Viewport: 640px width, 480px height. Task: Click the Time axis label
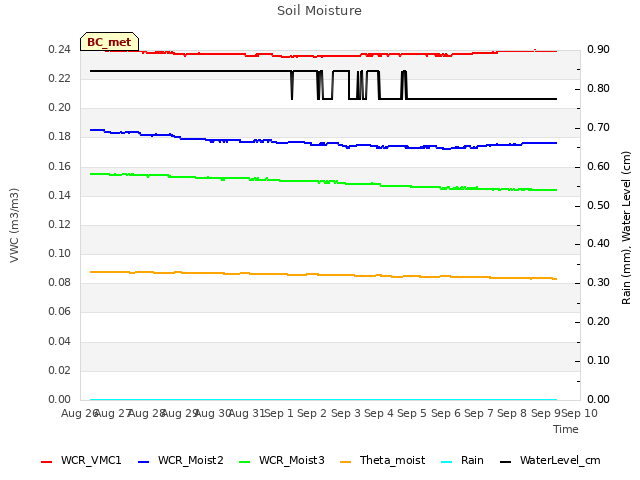point(566,429)
